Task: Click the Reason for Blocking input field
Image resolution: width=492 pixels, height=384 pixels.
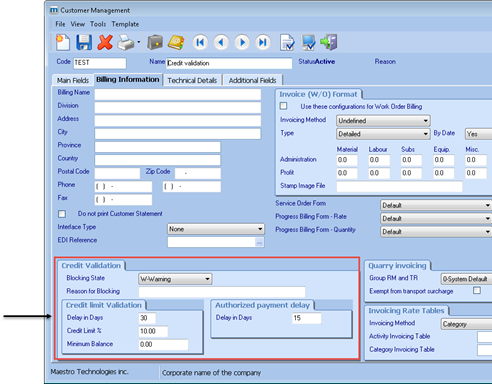Action: tap(222, 292)
